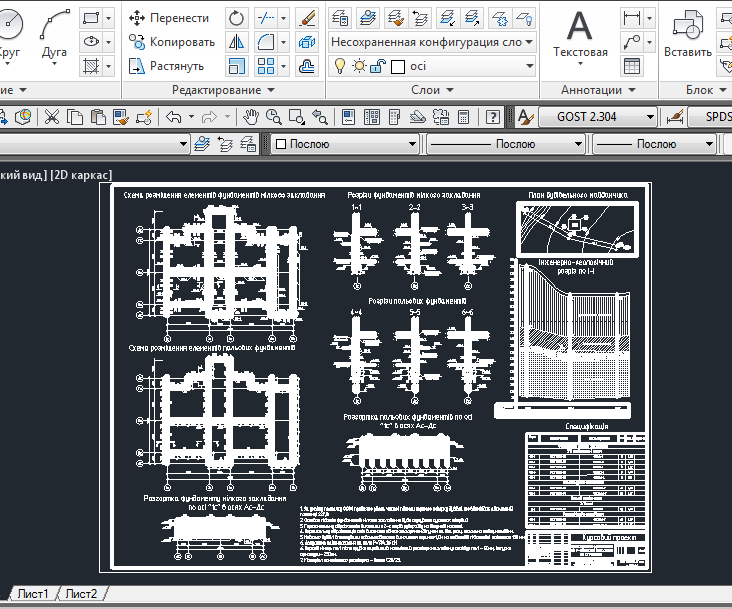Click the Текстовая text tool button

click(x=580, y=38)
